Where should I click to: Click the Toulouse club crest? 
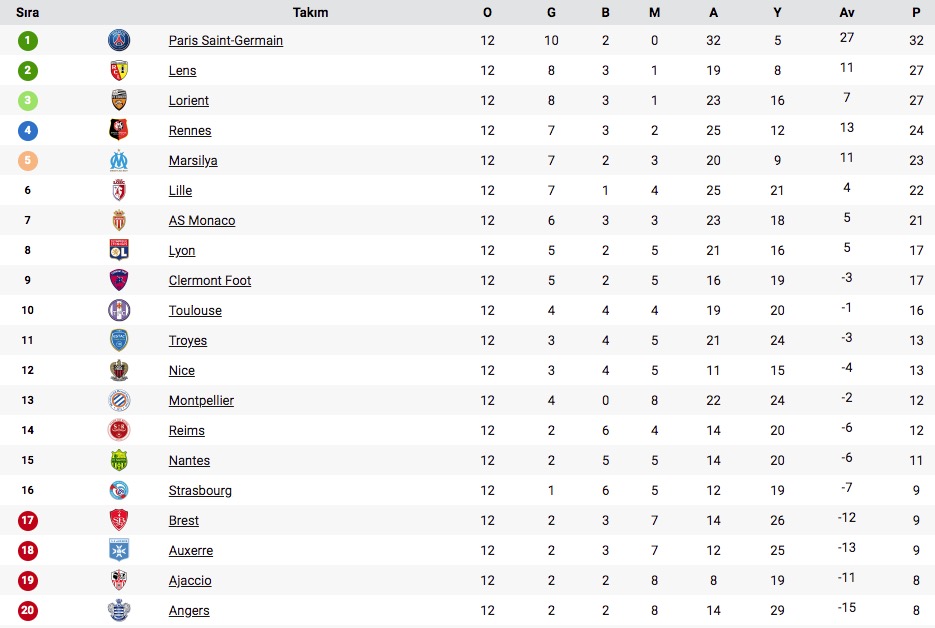point(119,310)
